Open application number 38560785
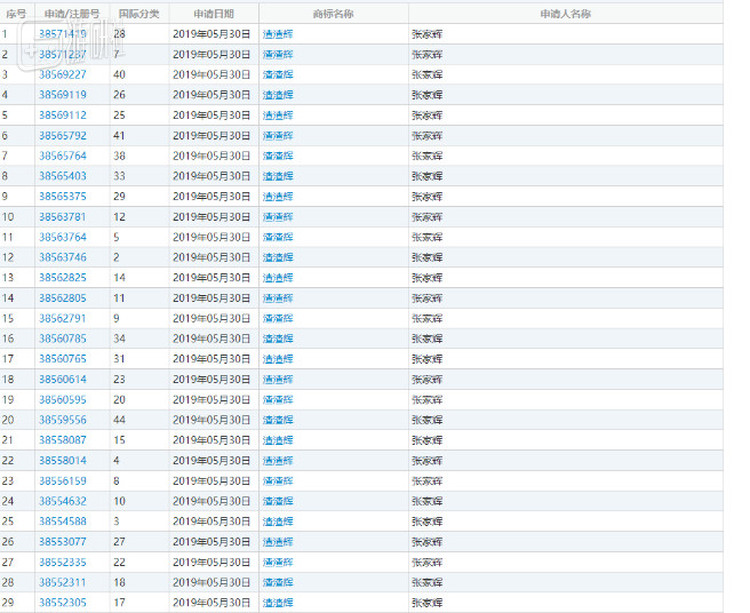This screenshot has width=750, height=613. pyautogui.click(x=62, y=339)
